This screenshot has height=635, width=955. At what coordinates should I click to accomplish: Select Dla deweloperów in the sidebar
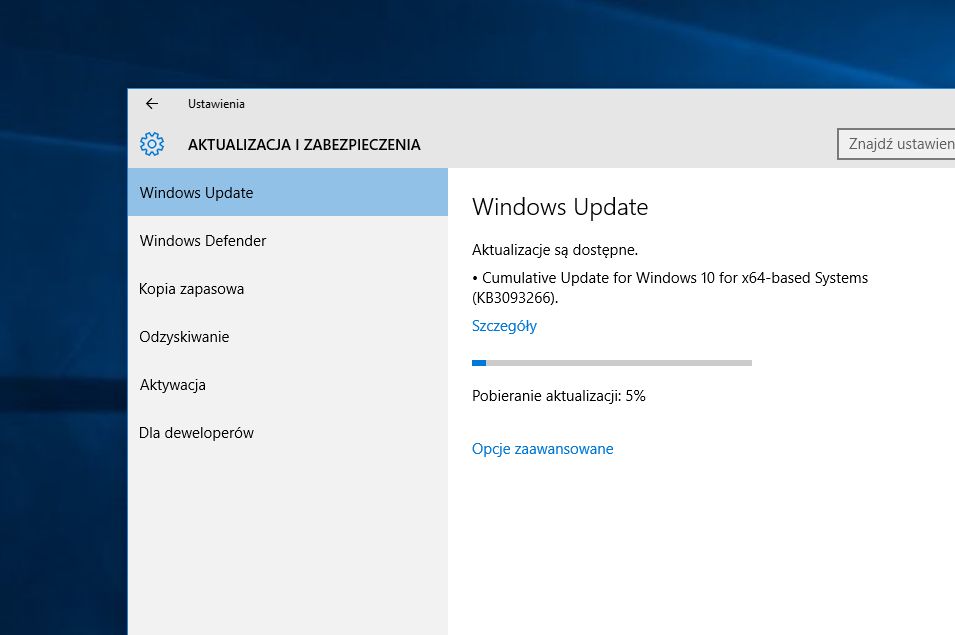[196, 432]
